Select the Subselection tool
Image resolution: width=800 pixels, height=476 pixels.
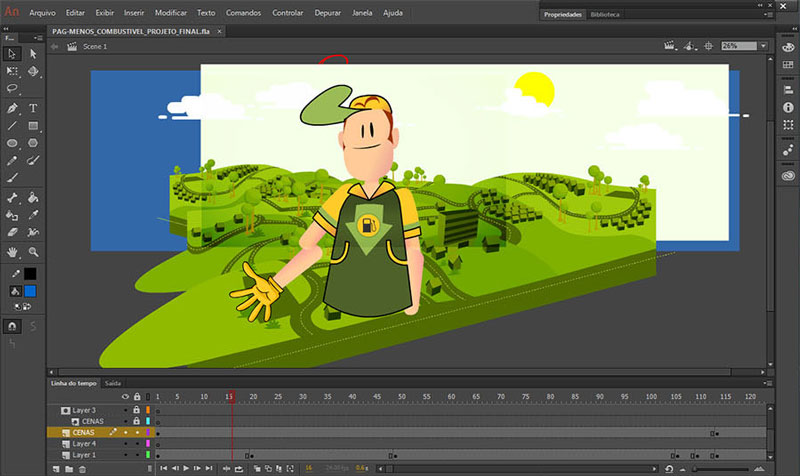[33, 54]
